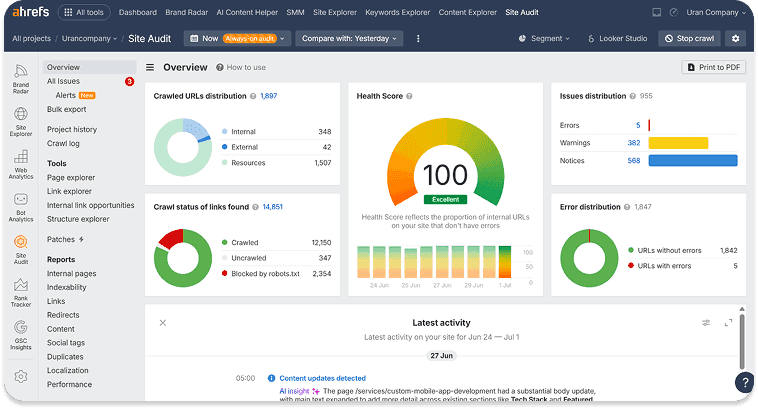
Task: Close the Latest activity panel
Action: coord(163,323)
